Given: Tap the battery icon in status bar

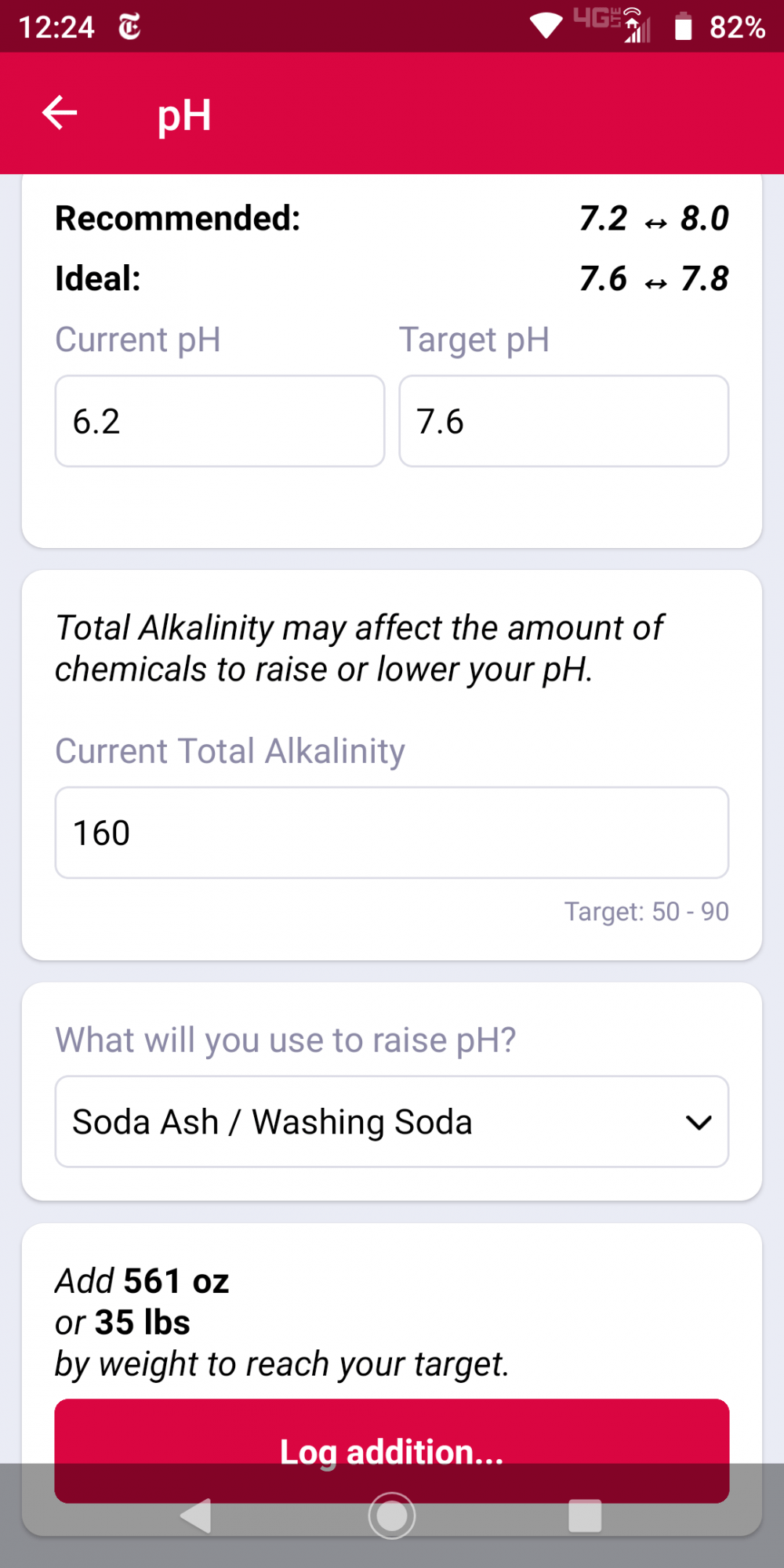Looking at the screenshot, I should 684,27.
